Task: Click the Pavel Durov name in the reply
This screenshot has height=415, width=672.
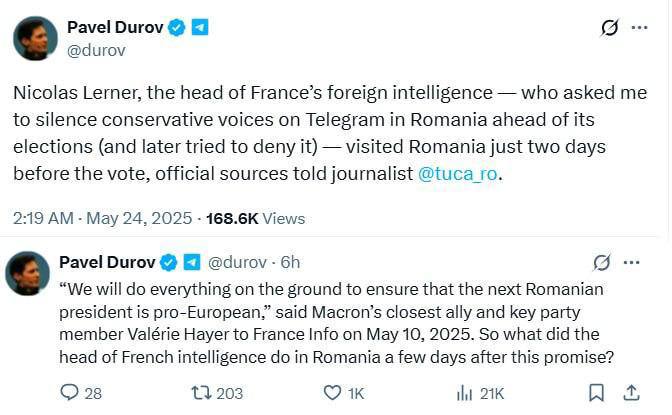Action: coord(106,262)
